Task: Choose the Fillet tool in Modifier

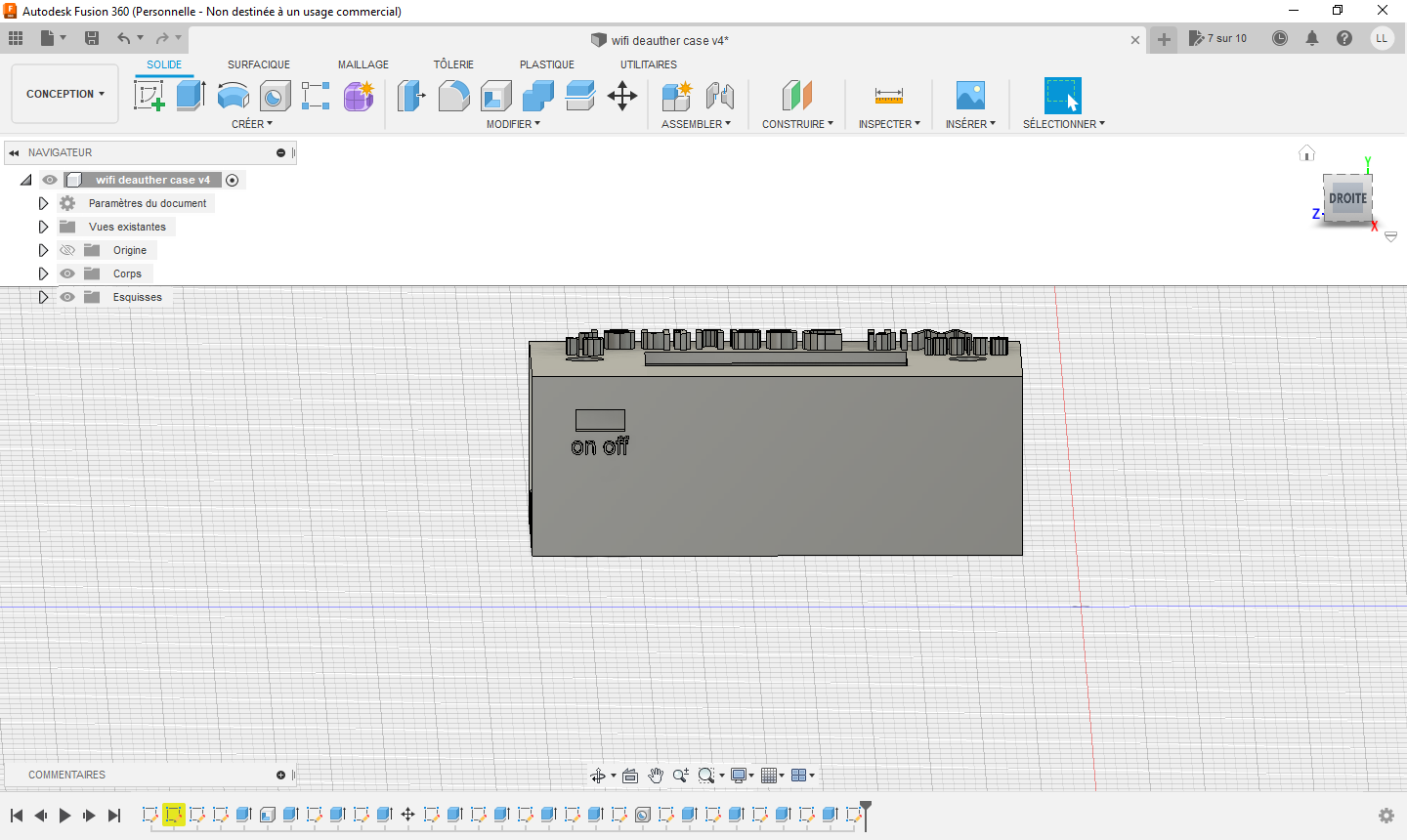Action: pyautogui.click(x=453, y=96)
